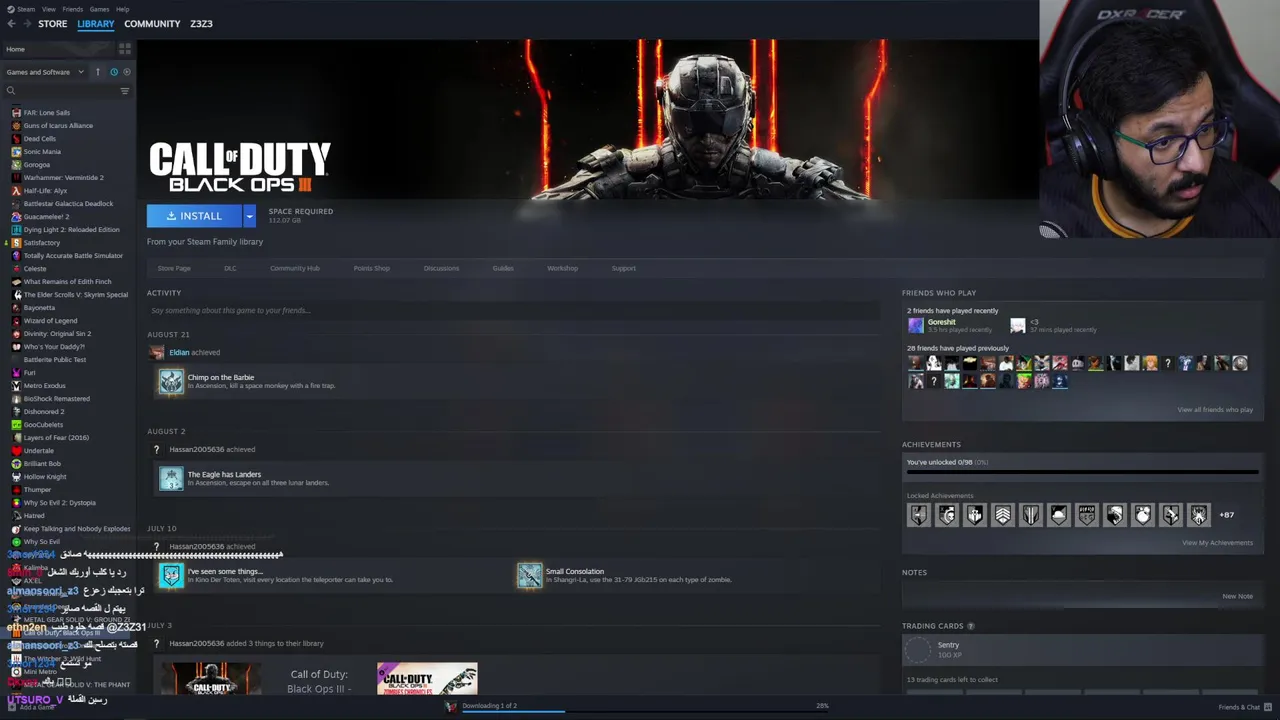Click Chimp on the Barbie achievement icon
This screenshot has height=720, width=1280.
coord(171,381)
